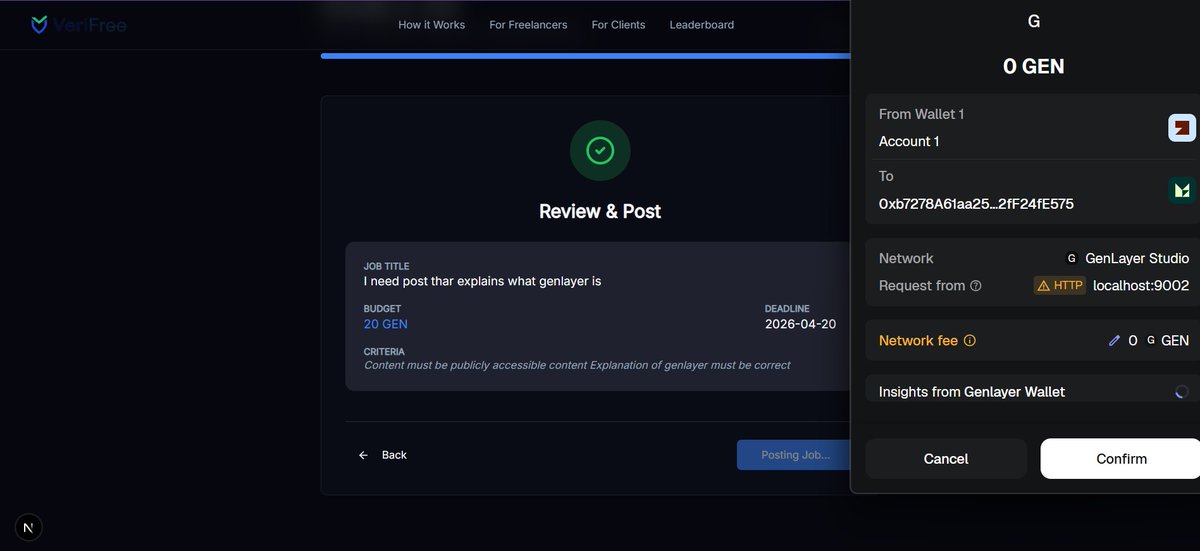This screenshot has height=551, width=1200.
Task: Click the blue progress bar
Action: pos(585,56)
